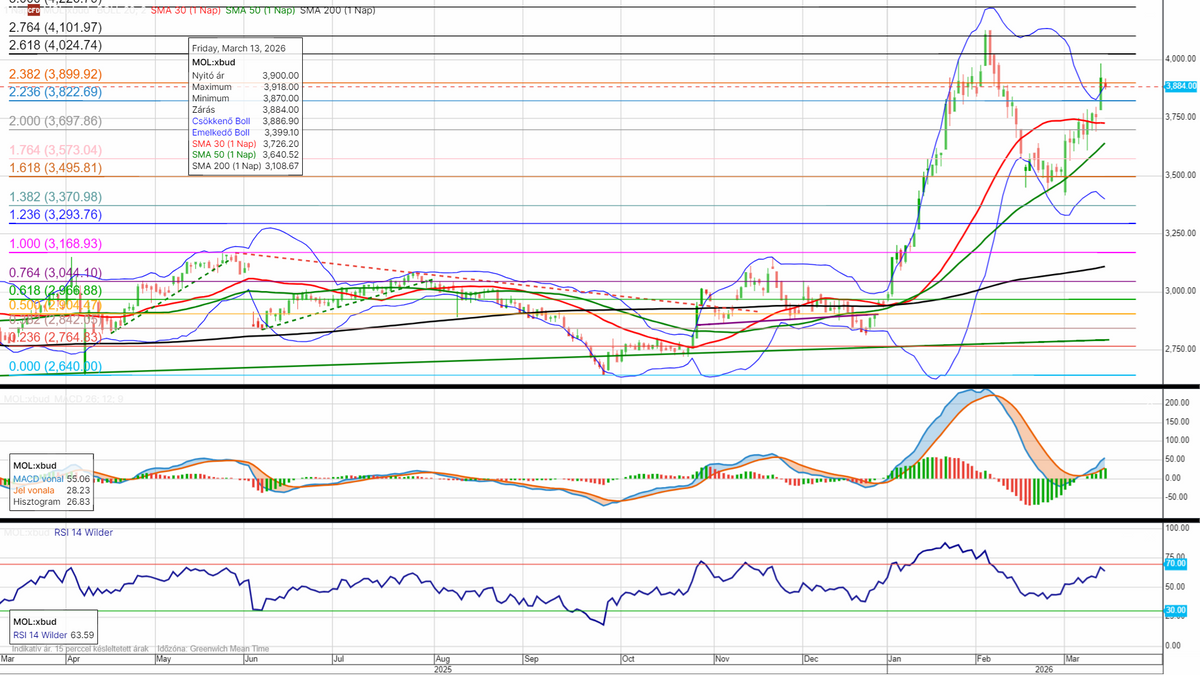Image resolution: width=1200 pixels, height=675 pixels.
Task: Click the RSI 70.00 overbought level tag
Action: [x=1178, y=564]
